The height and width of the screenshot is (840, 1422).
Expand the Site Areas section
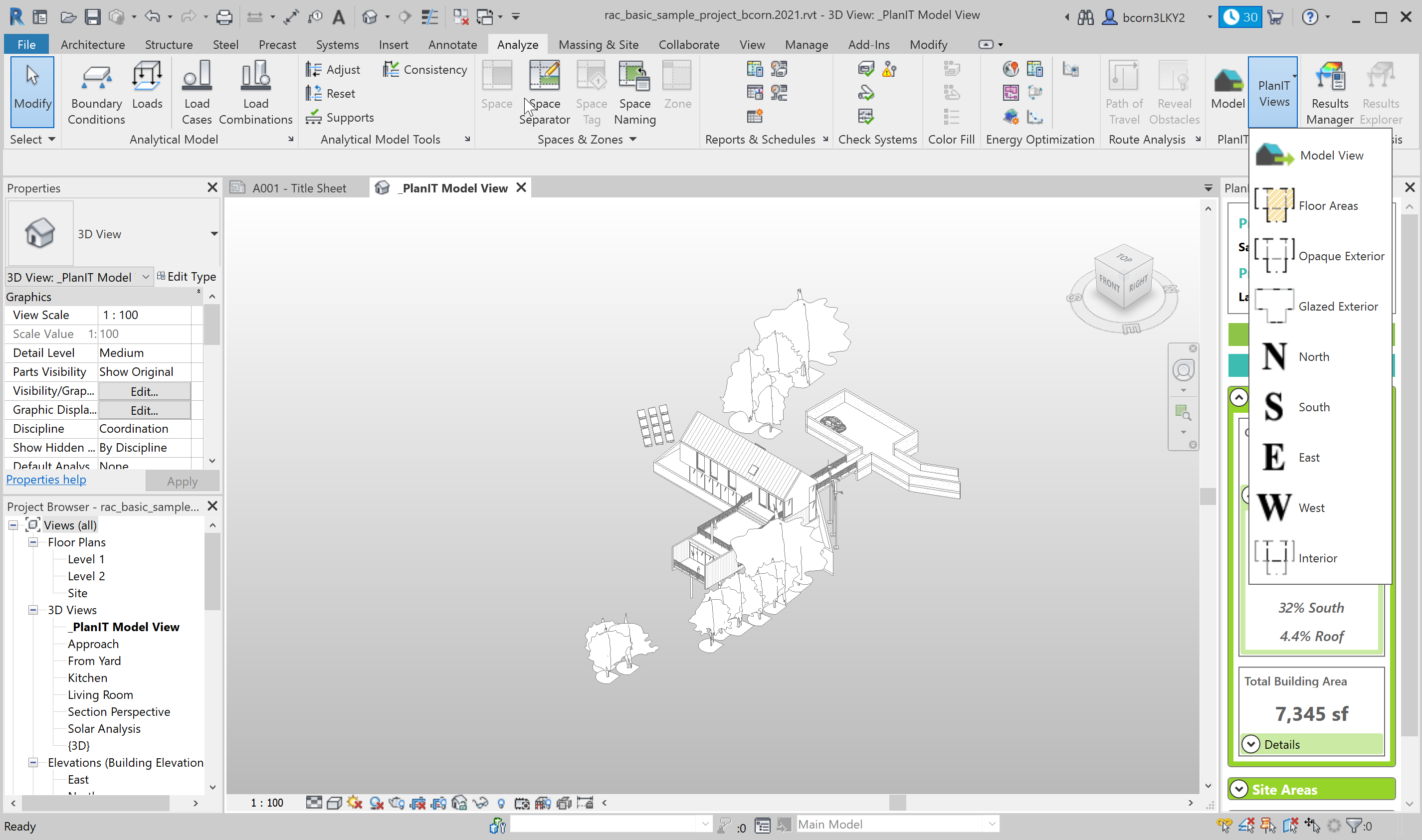[x=1238, y=789]
